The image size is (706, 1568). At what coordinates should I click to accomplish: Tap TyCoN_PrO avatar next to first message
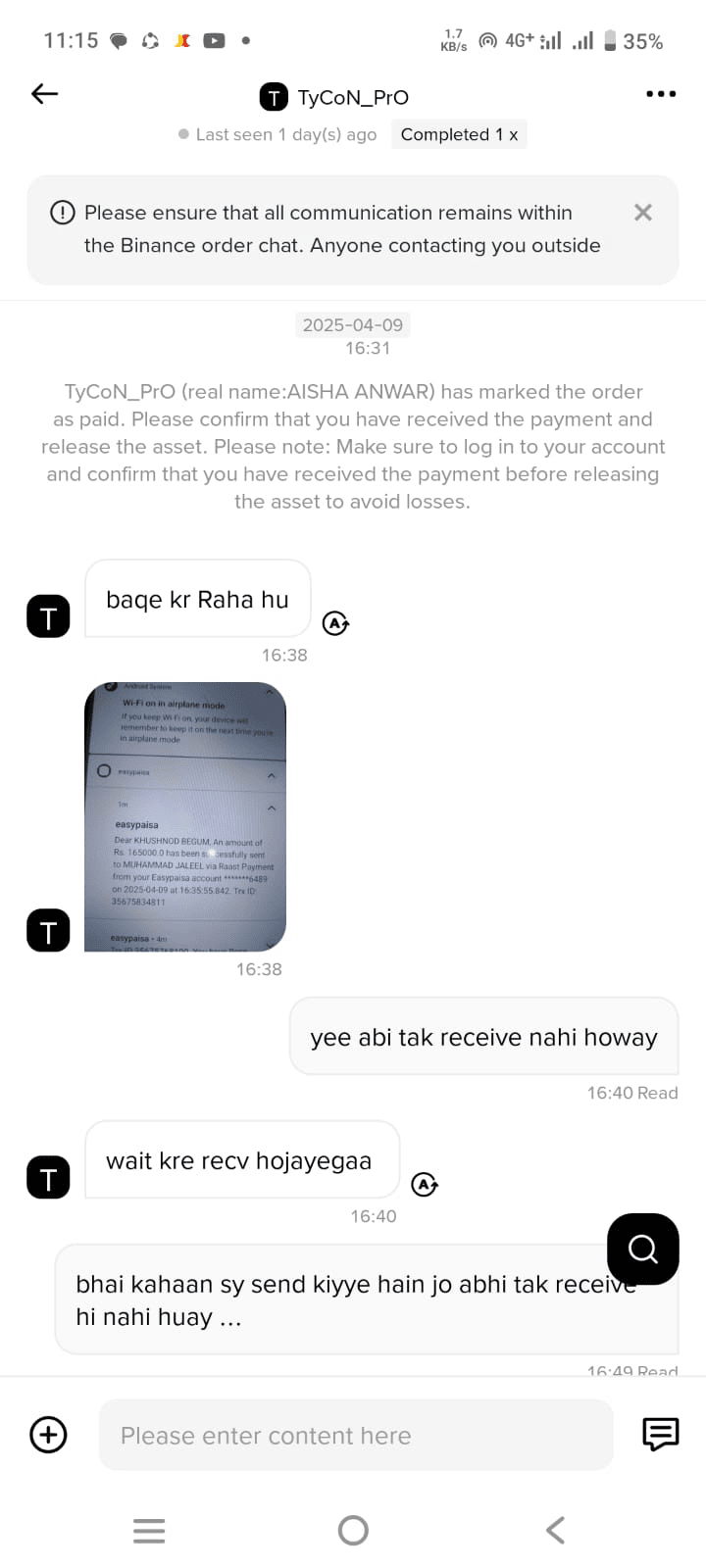pyautogui.click(x=48, y=616)
